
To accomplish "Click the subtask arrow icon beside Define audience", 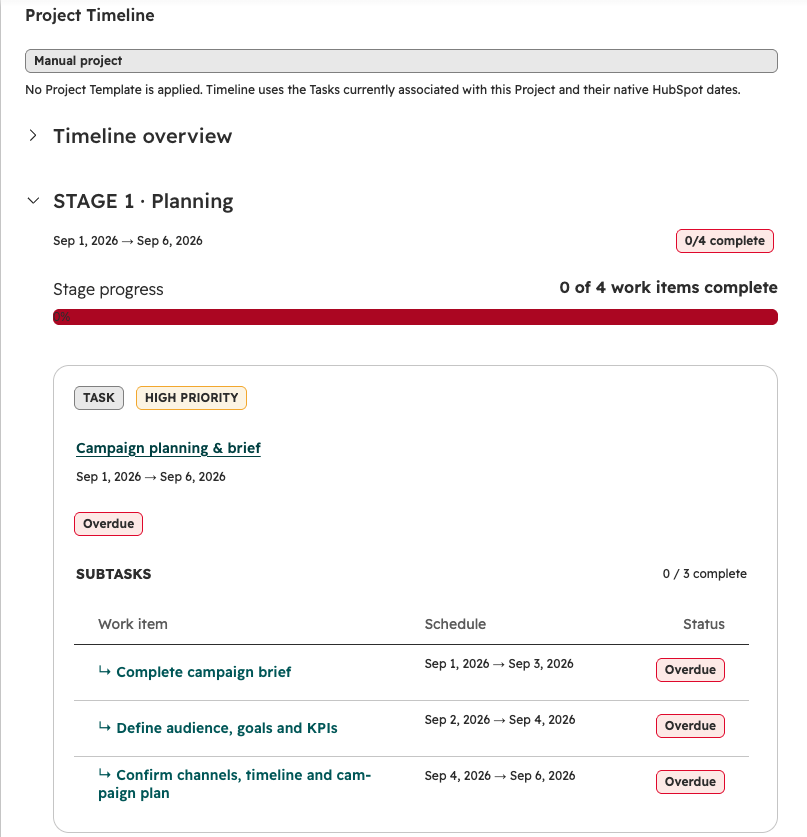I will click(x=105, y=727).
